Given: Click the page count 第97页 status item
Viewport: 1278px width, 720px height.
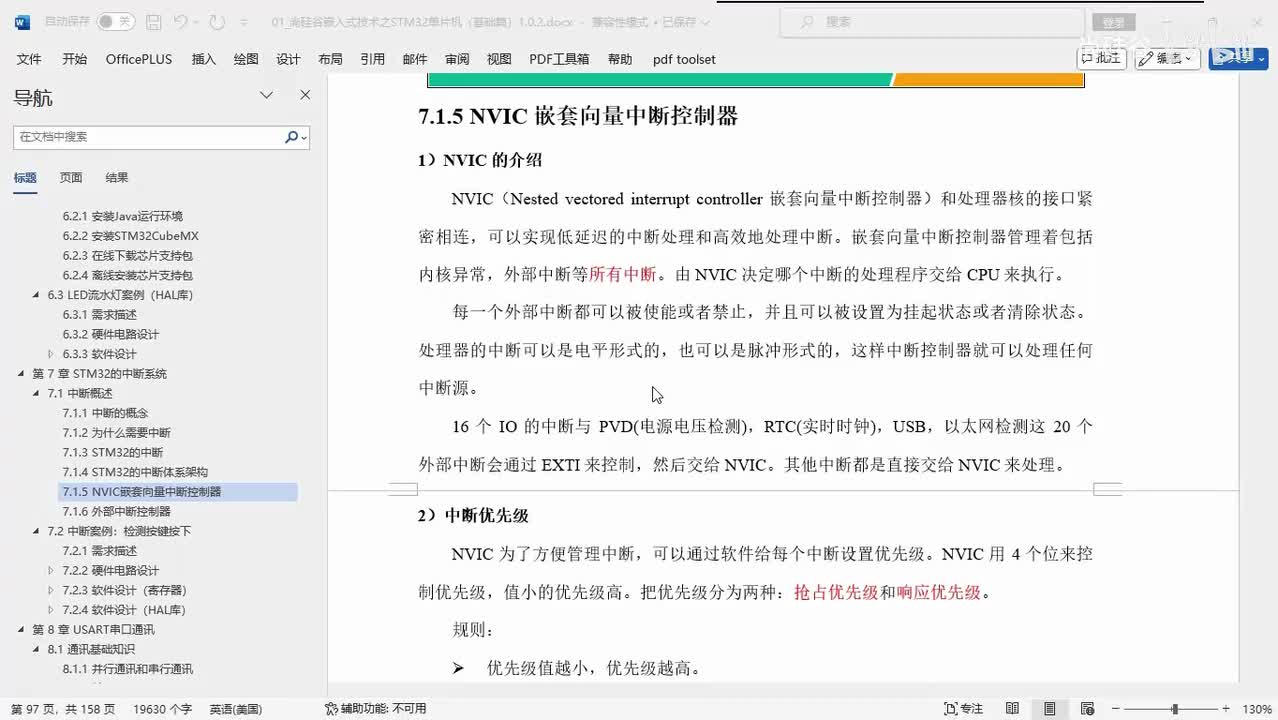Looking at the screenshot, I should point(62,709).
